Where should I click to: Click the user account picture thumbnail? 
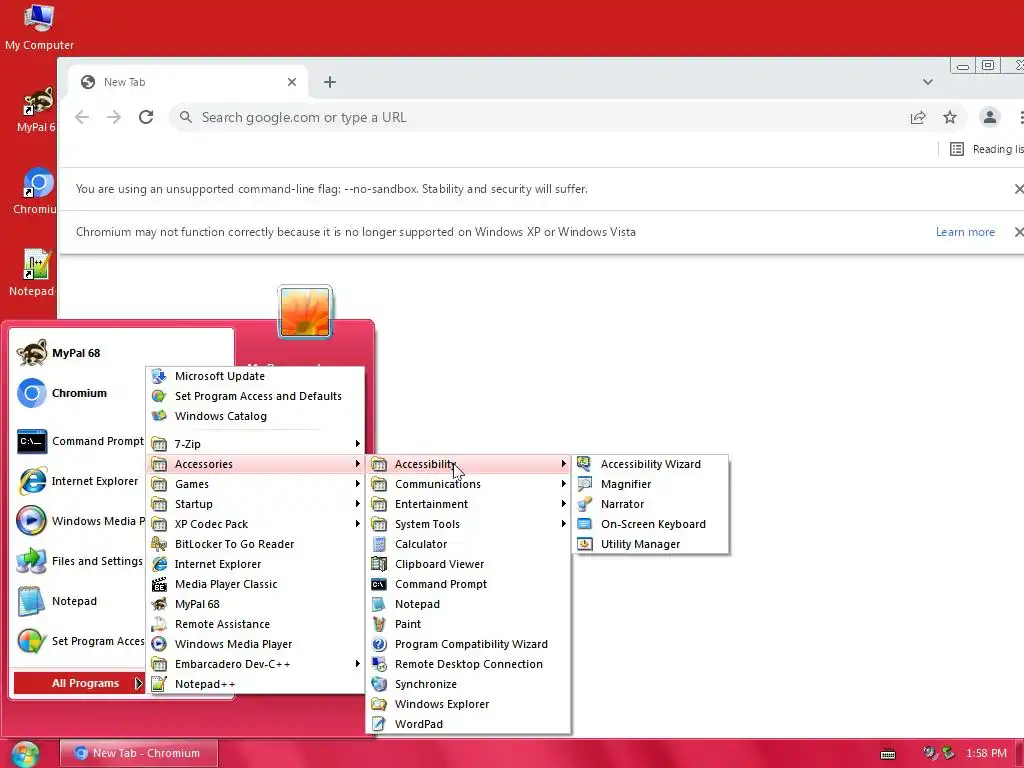coord(305,312)
